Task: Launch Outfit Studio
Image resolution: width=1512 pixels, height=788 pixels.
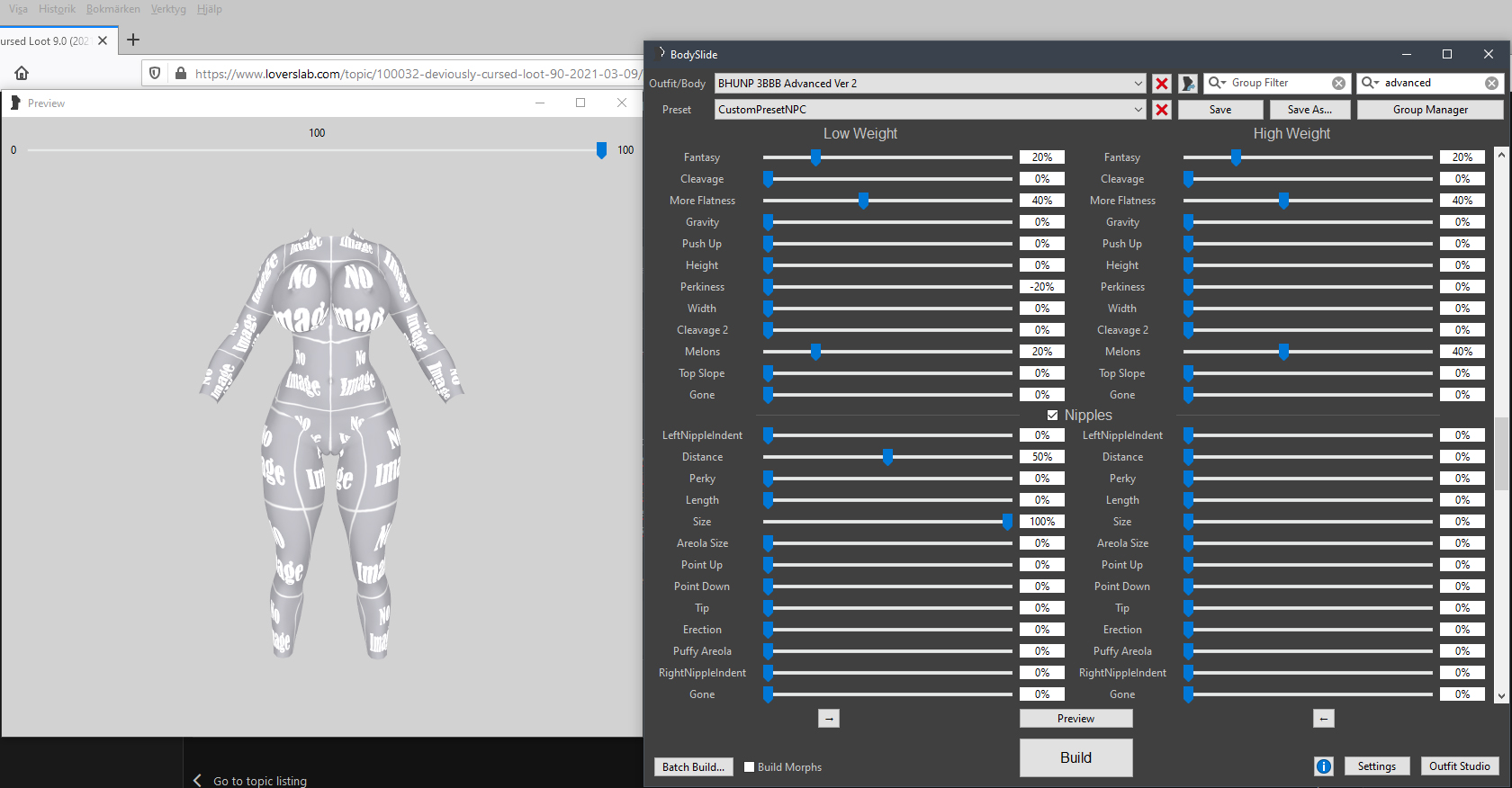Action: pyautogui.click(x=1459, y=766)
